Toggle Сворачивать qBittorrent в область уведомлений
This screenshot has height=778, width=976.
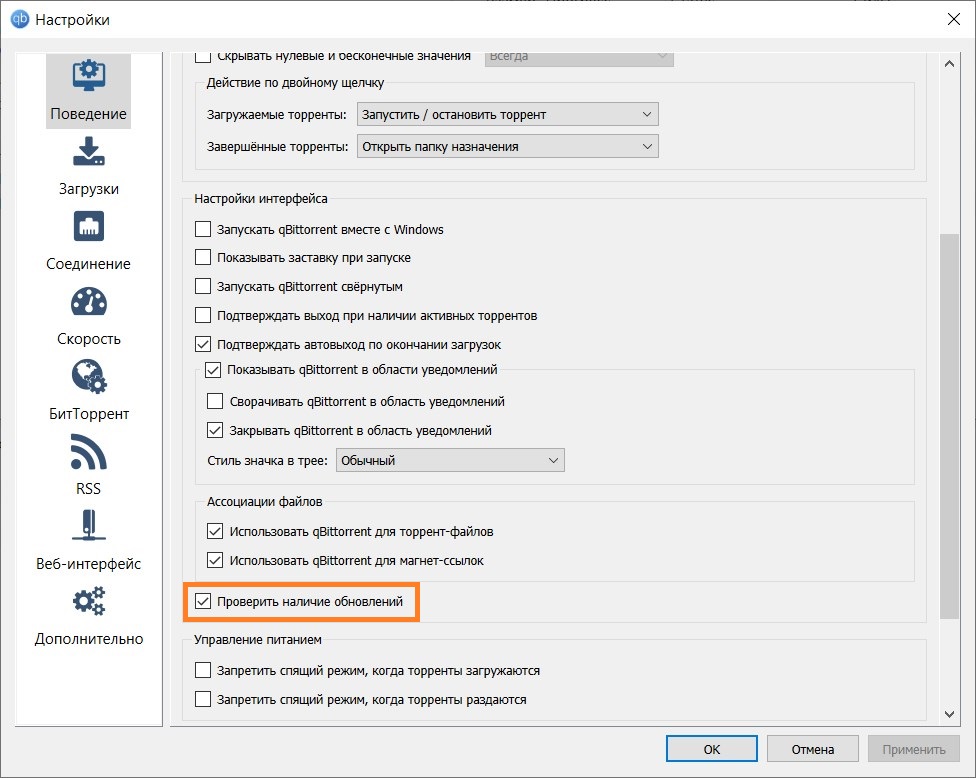tap(214, 402)
